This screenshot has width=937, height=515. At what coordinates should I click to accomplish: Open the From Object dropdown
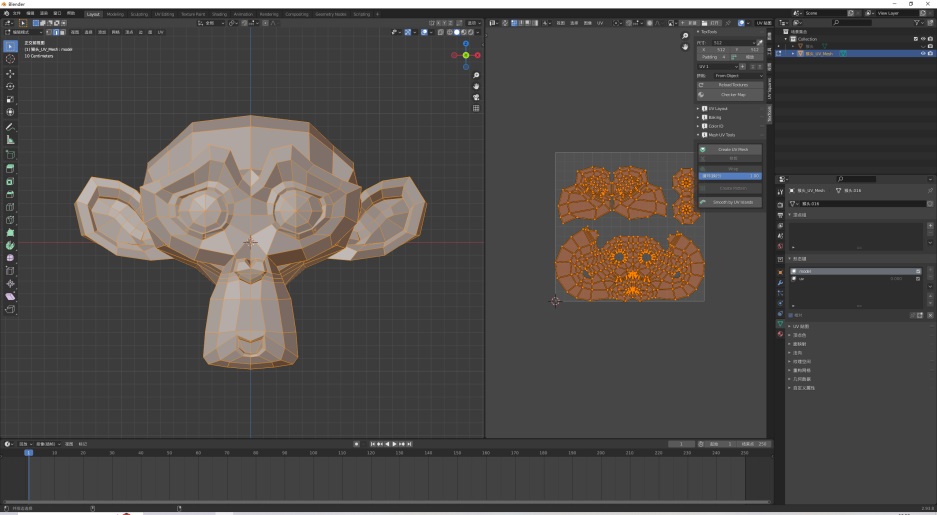point(740,76)
